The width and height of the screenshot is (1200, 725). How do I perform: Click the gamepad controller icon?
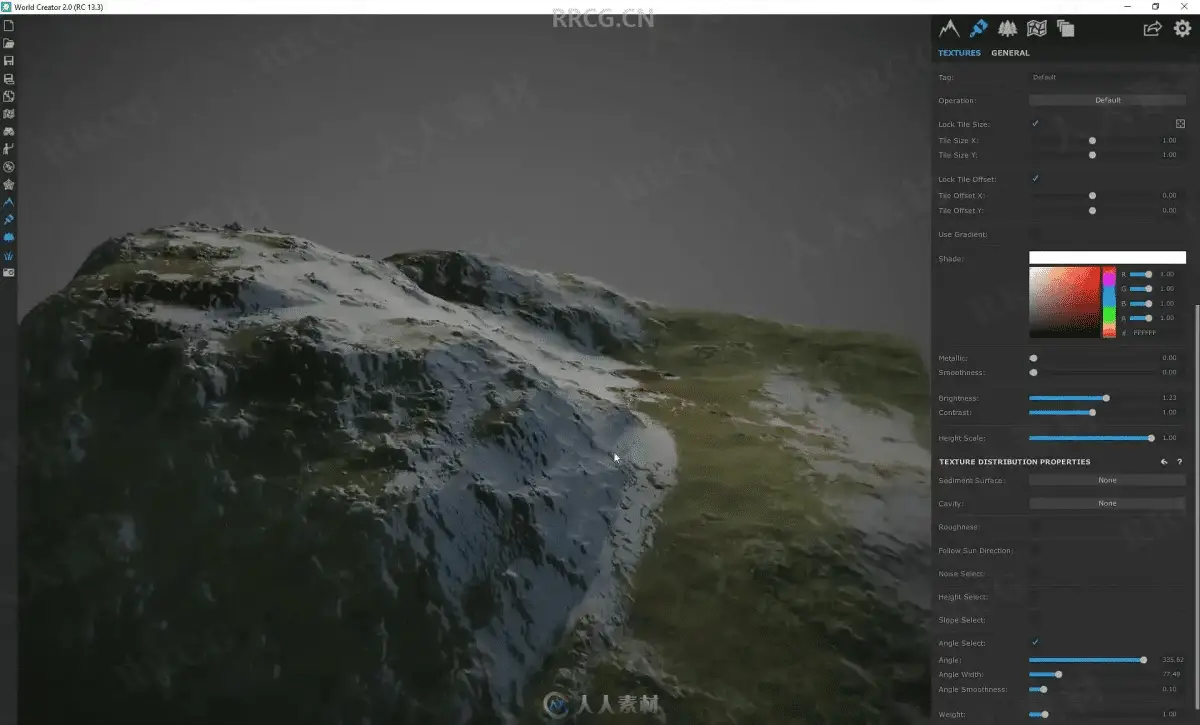[8, 131]
